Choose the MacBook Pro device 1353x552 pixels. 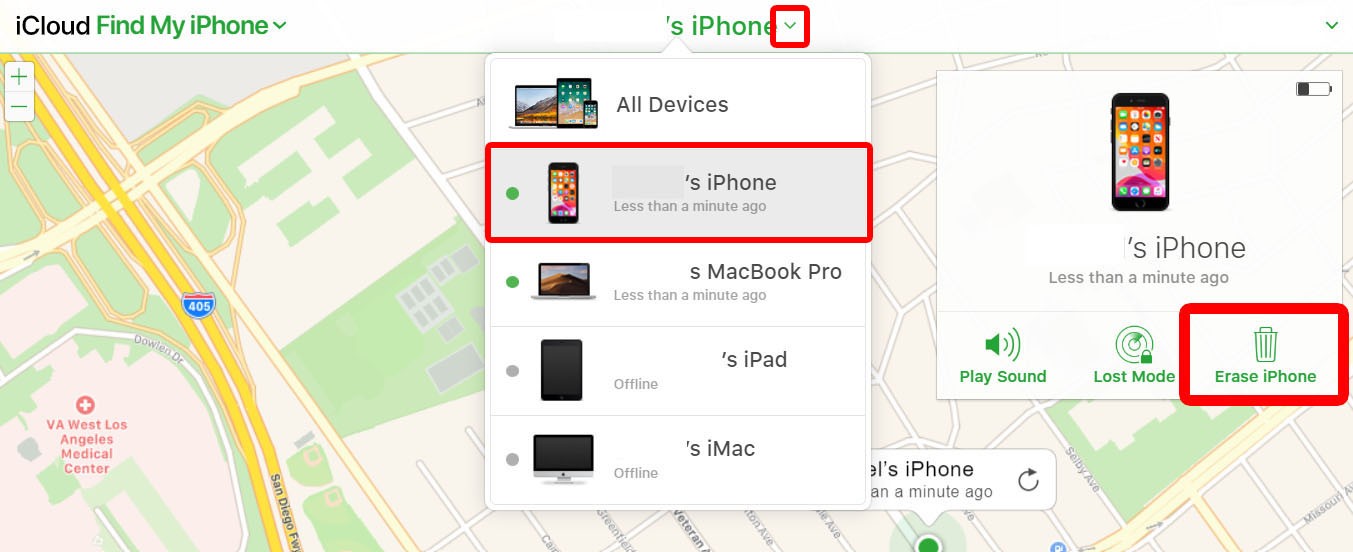coord(678,282)
